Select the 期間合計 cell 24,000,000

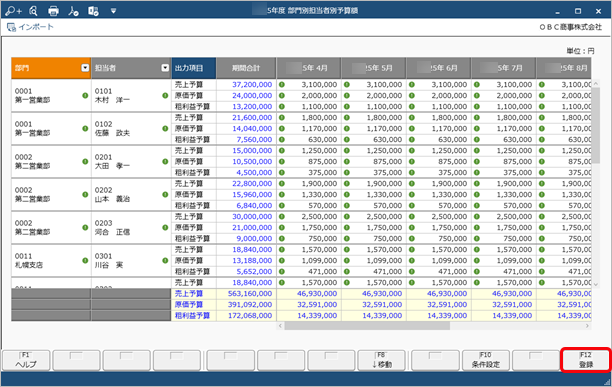(246, 96)
